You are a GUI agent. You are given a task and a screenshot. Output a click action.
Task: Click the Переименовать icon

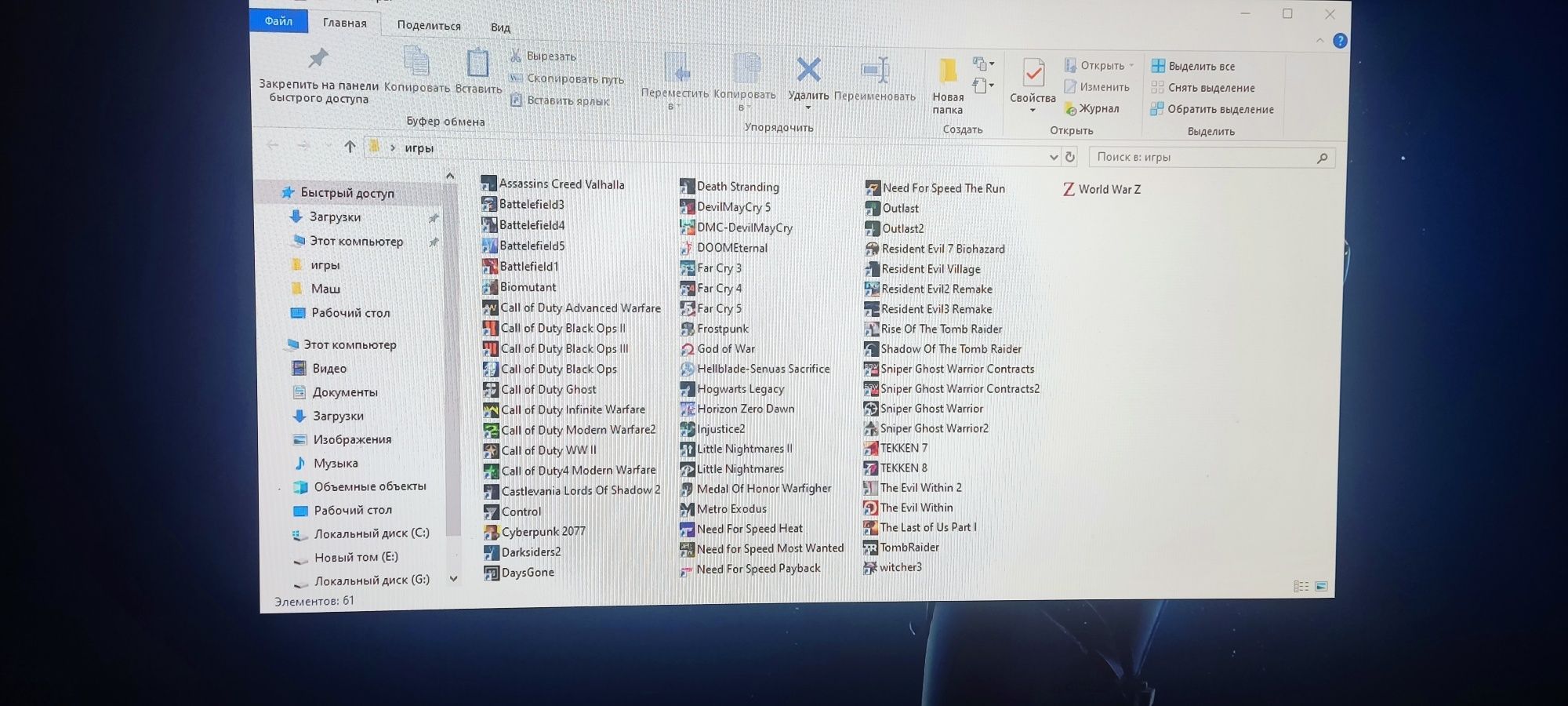coord(875,71)
